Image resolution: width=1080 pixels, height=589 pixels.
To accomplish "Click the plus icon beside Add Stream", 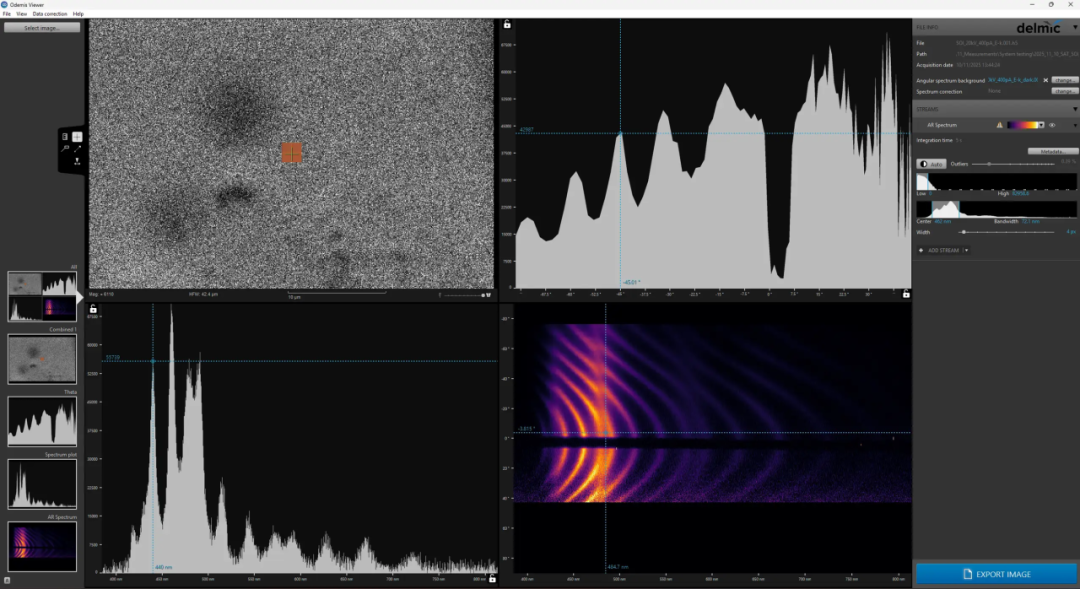I will tap(921, 250).
